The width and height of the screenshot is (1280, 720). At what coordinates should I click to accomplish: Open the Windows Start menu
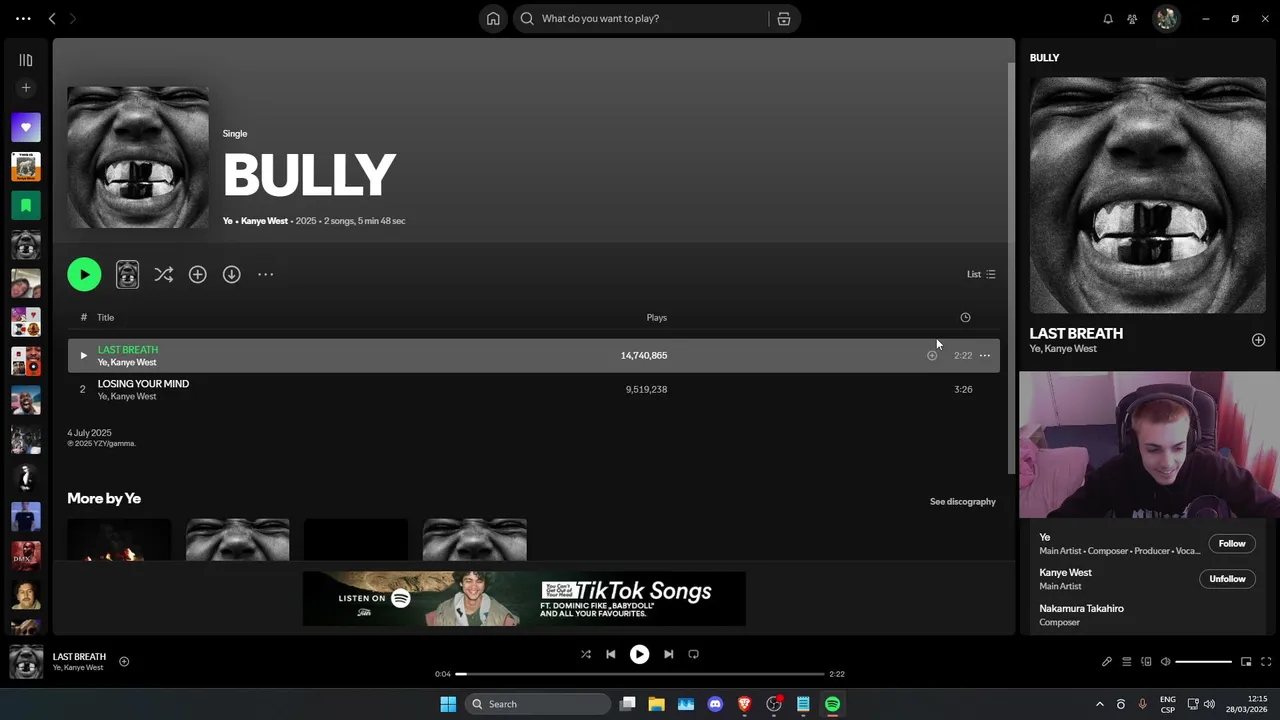tap(448, 704)
